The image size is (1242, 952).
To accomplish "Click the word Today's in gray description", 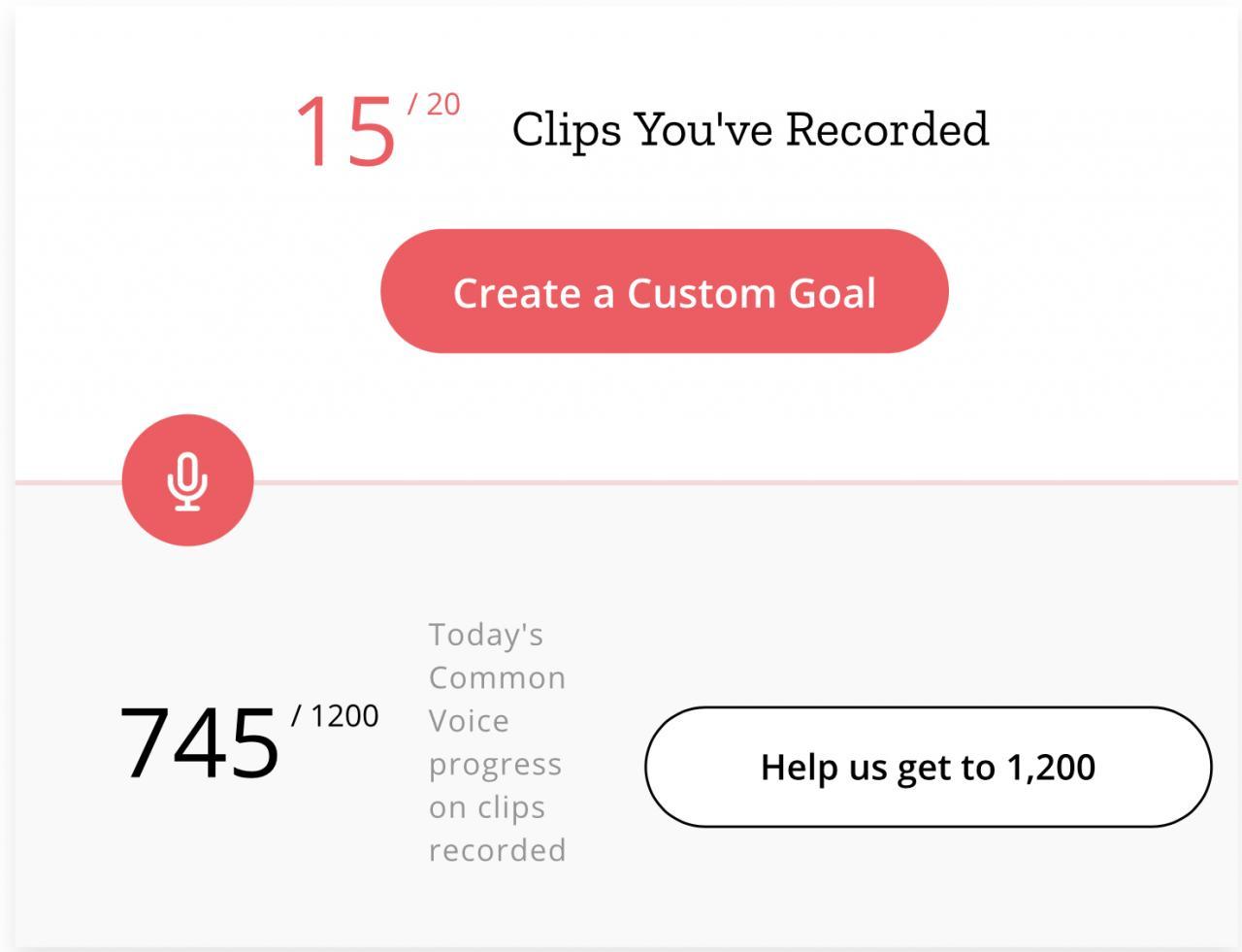I will [486, 635].
